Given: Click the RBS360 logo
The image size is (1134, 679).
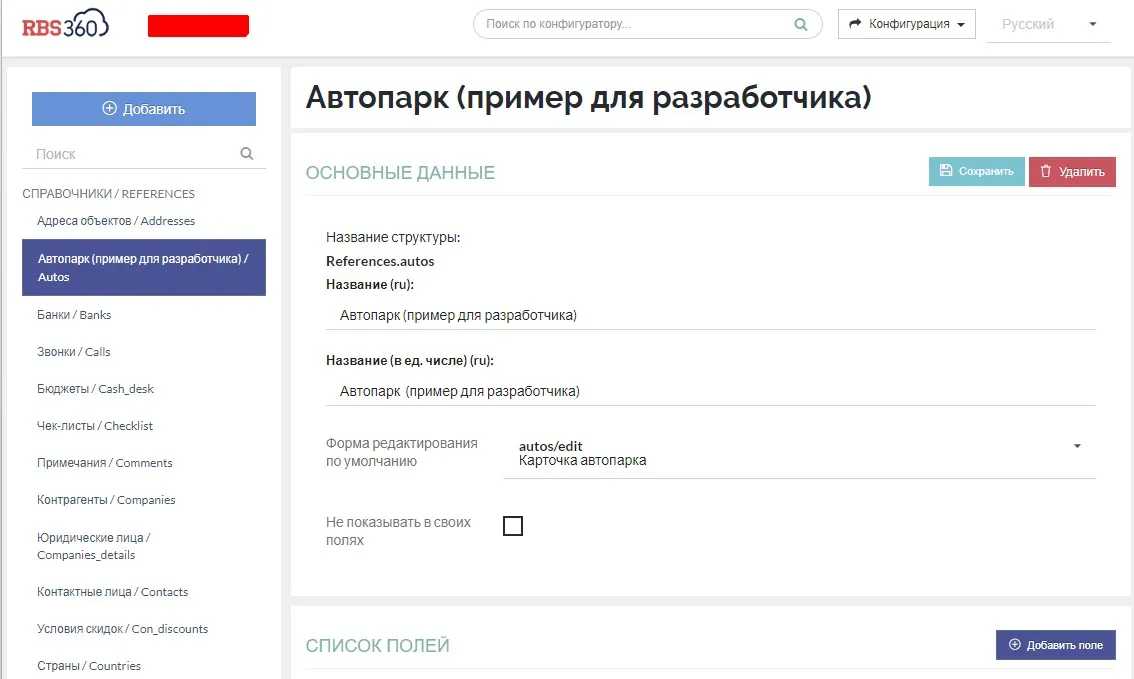Looking at the screenshot, I should (65, 25).
